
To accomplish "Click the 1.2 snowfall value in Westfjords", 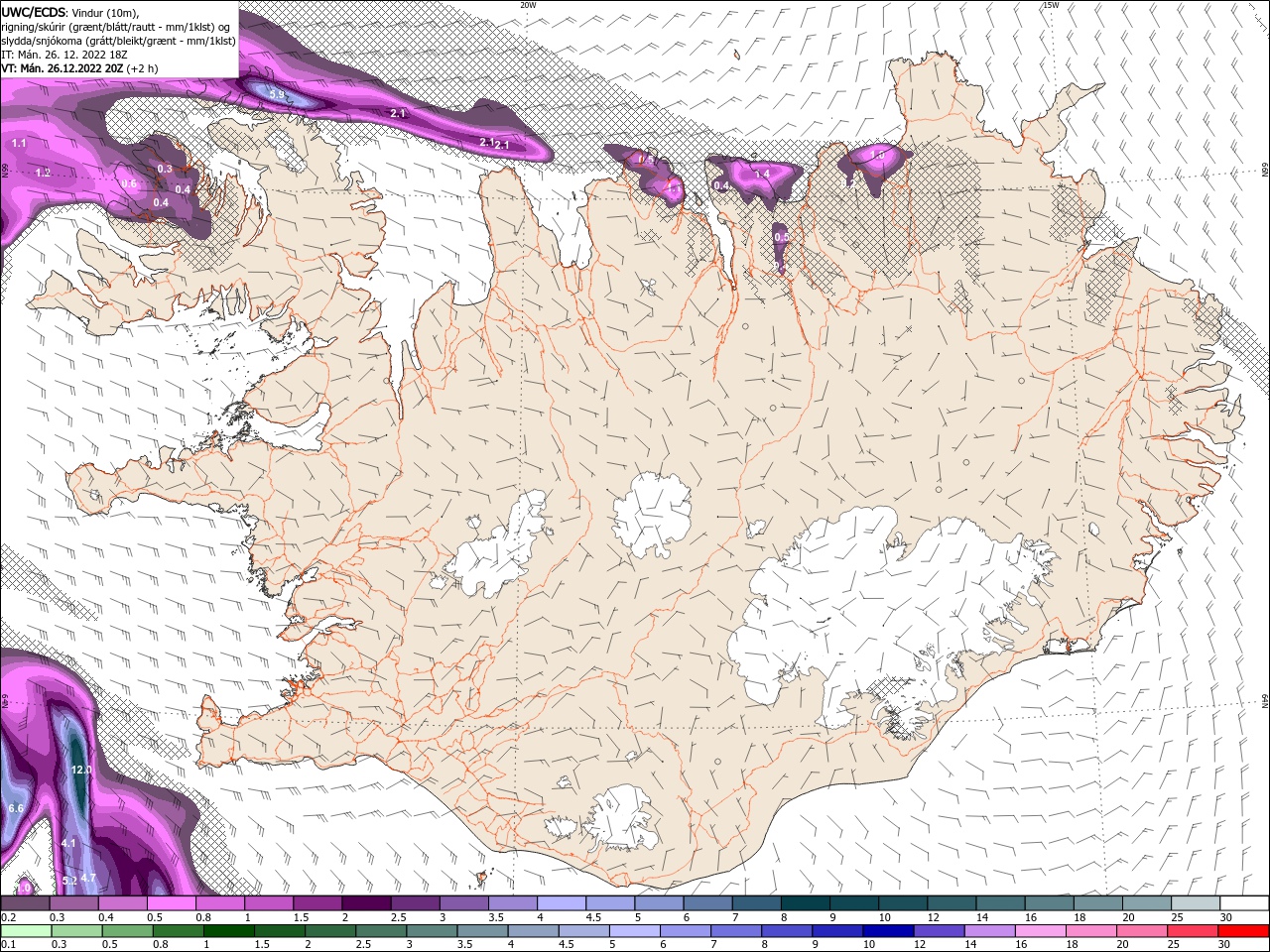I will click(x=43, y=173).
